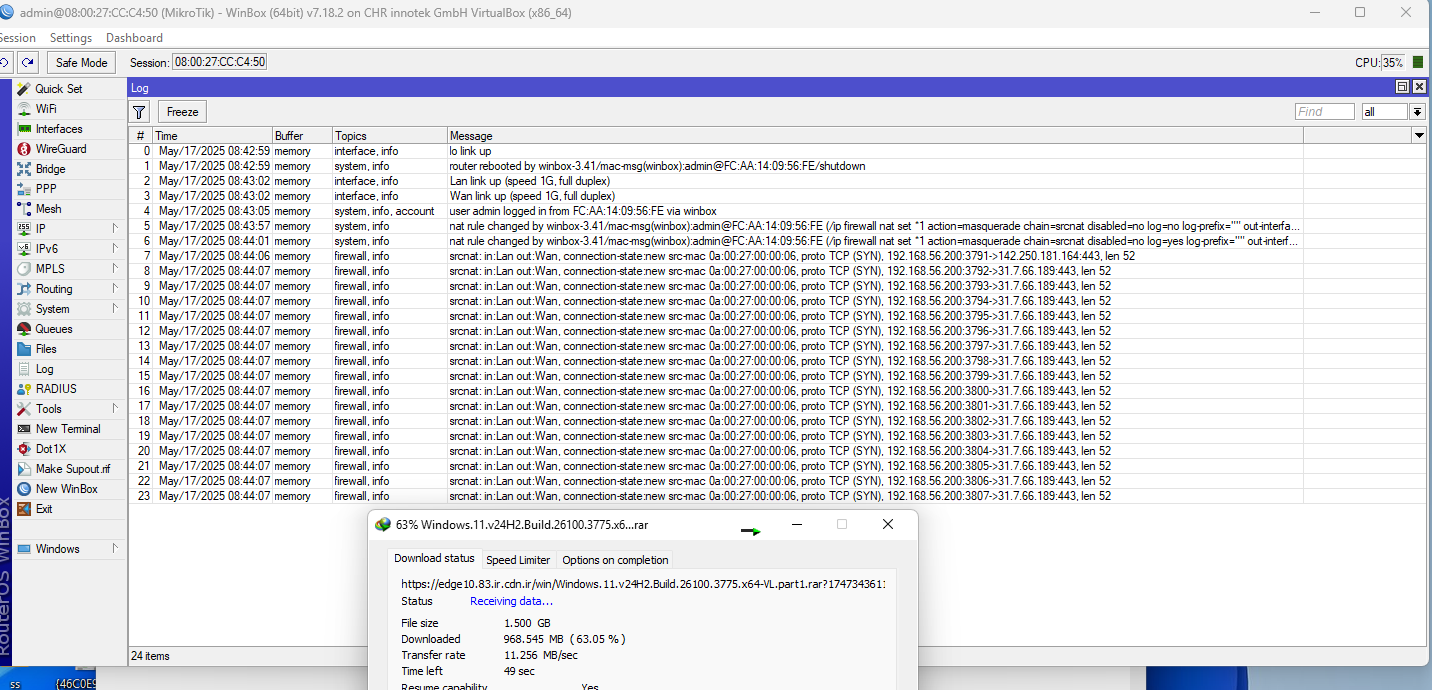Select Log in the sidebar
Image resolution: width=1432 pixels, height=690 pixels.
pos(45,369)
